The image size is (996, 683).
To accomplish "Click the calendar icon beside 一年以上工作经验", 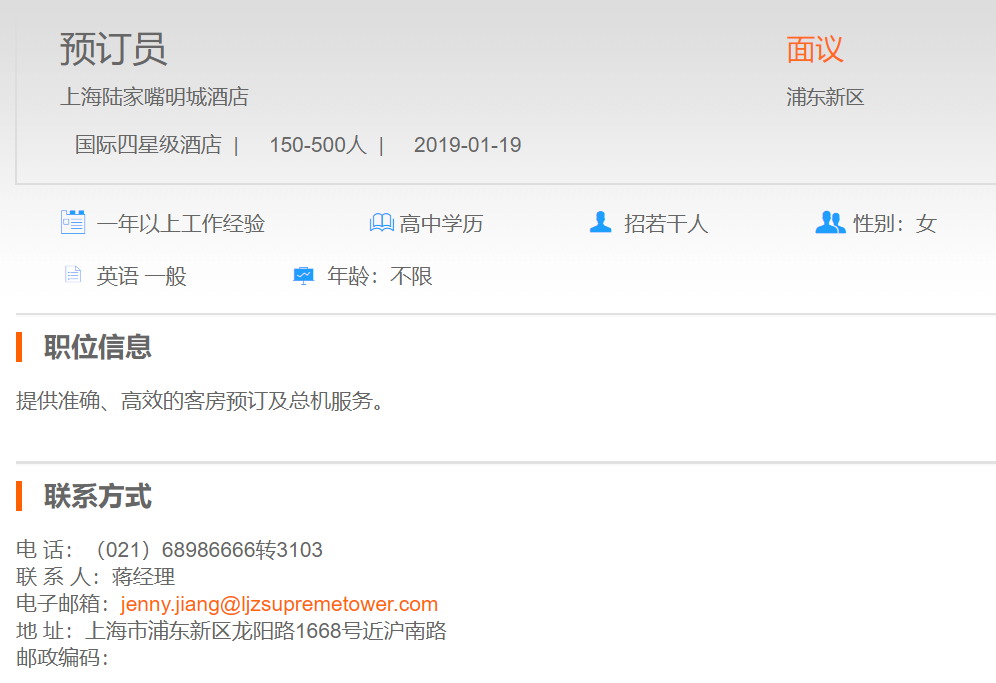I will pyautogui.click(x=73, y=223).
